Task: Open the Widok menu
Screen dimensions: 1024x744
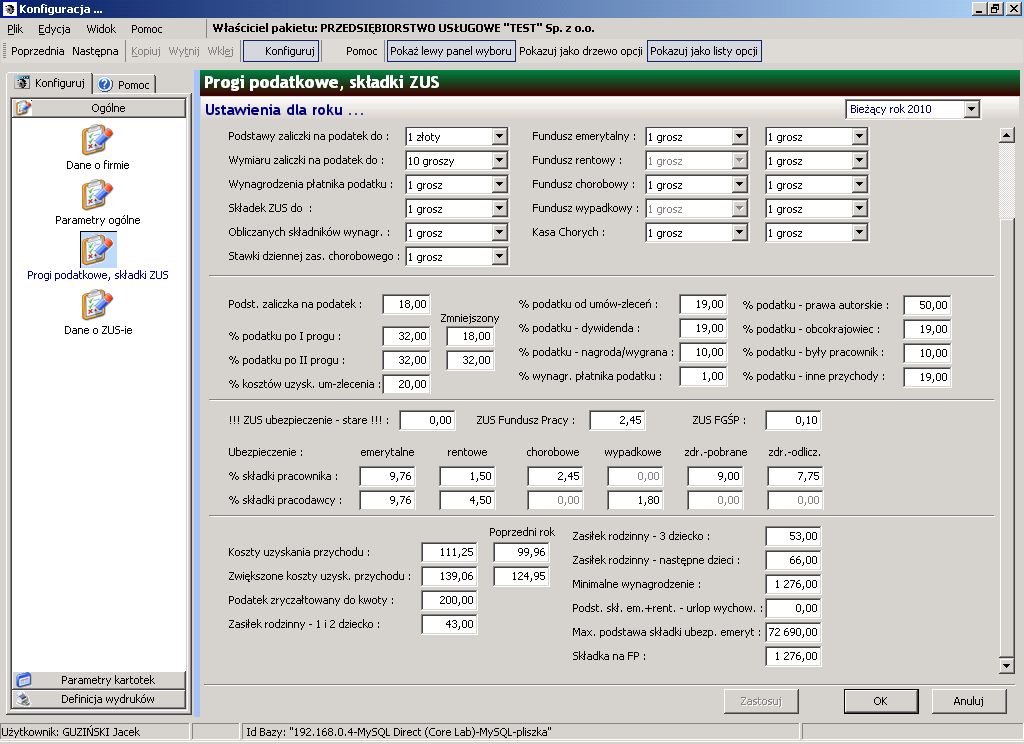Action: coord(101,29)
